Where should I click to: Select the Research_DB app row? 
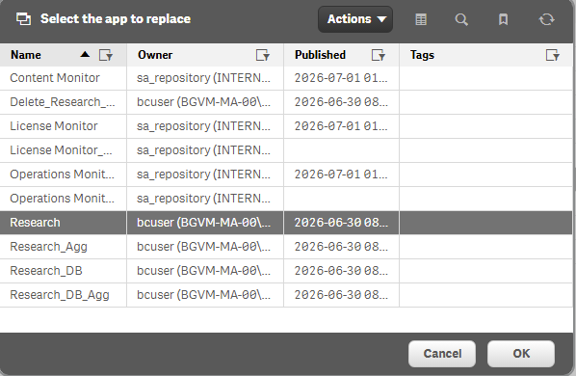click(x=286, y=271)
